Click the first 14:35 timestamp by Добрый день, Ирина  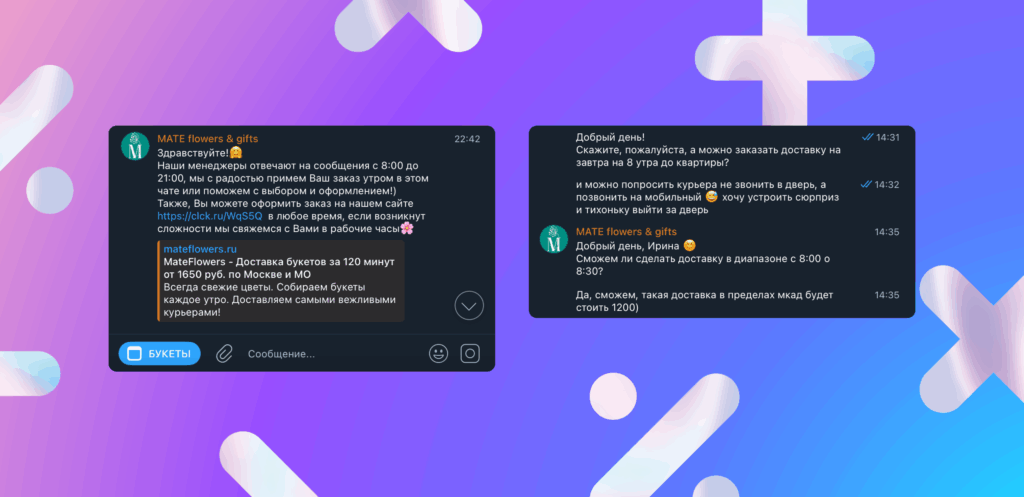pos(887,232)
